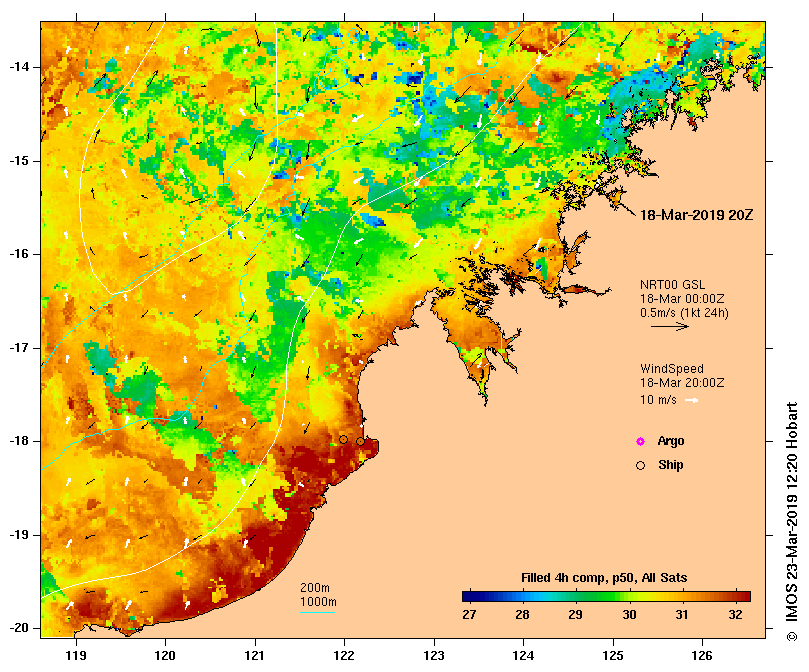Click the 'Ship' legend label
Screen dimensions: 809x672
[671, 465]
